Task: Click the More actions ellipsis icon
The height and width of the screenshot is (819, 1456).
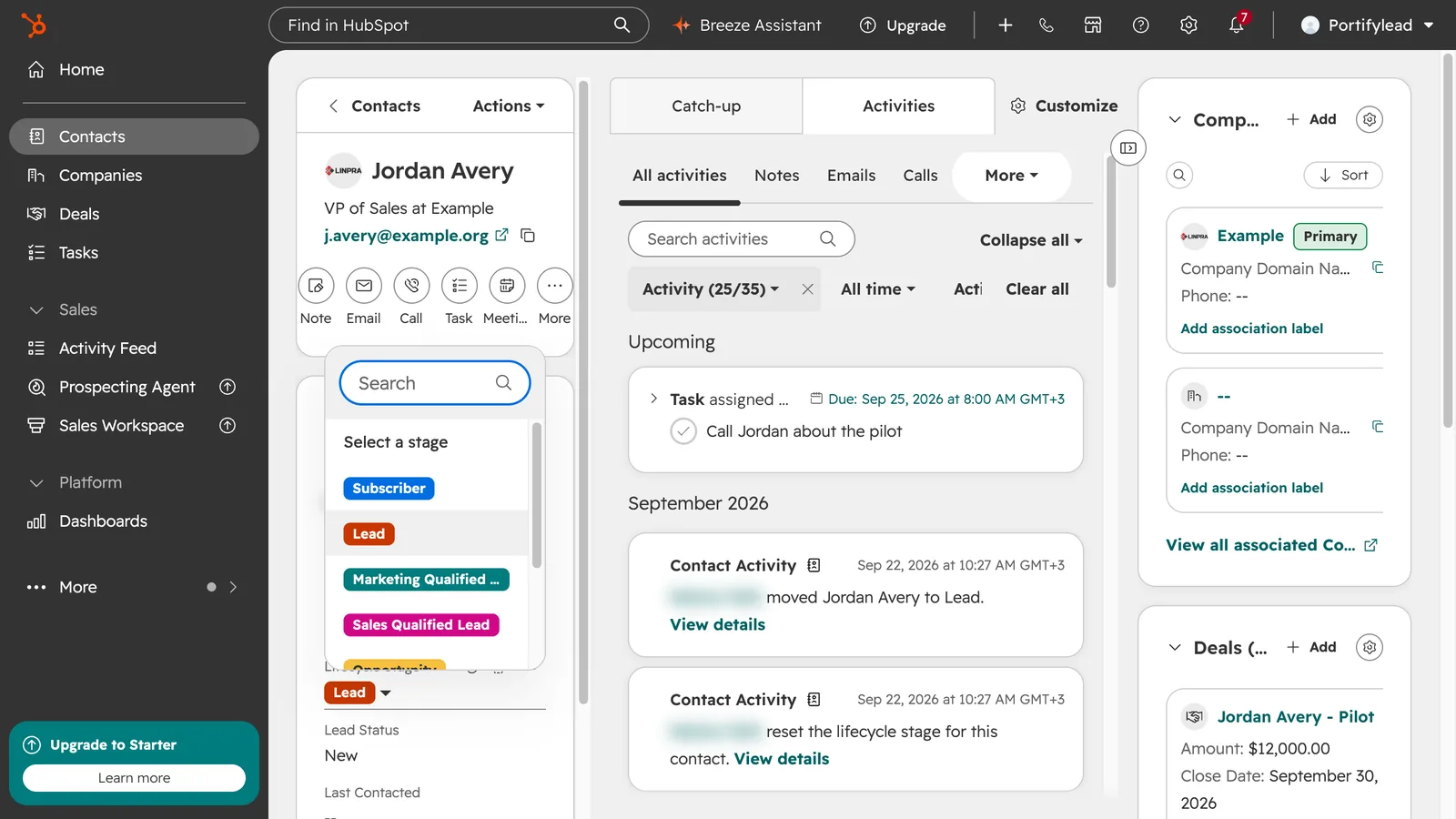Action: [x=554, y=286]
